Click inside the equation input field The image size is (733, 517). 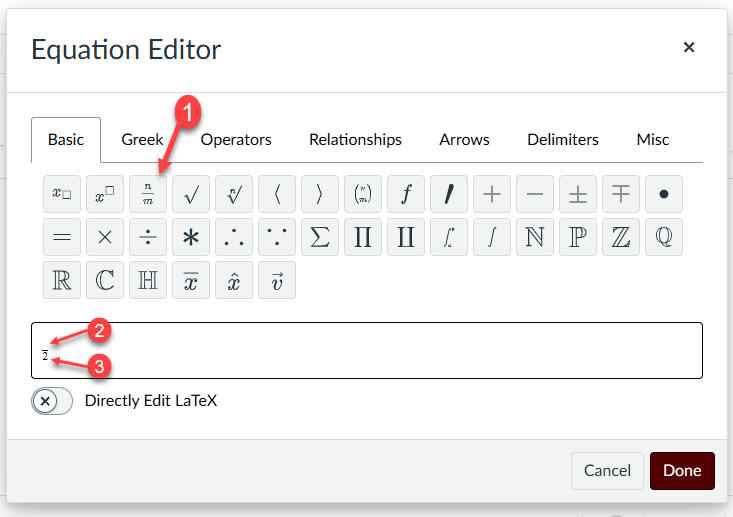click(367, 351)
